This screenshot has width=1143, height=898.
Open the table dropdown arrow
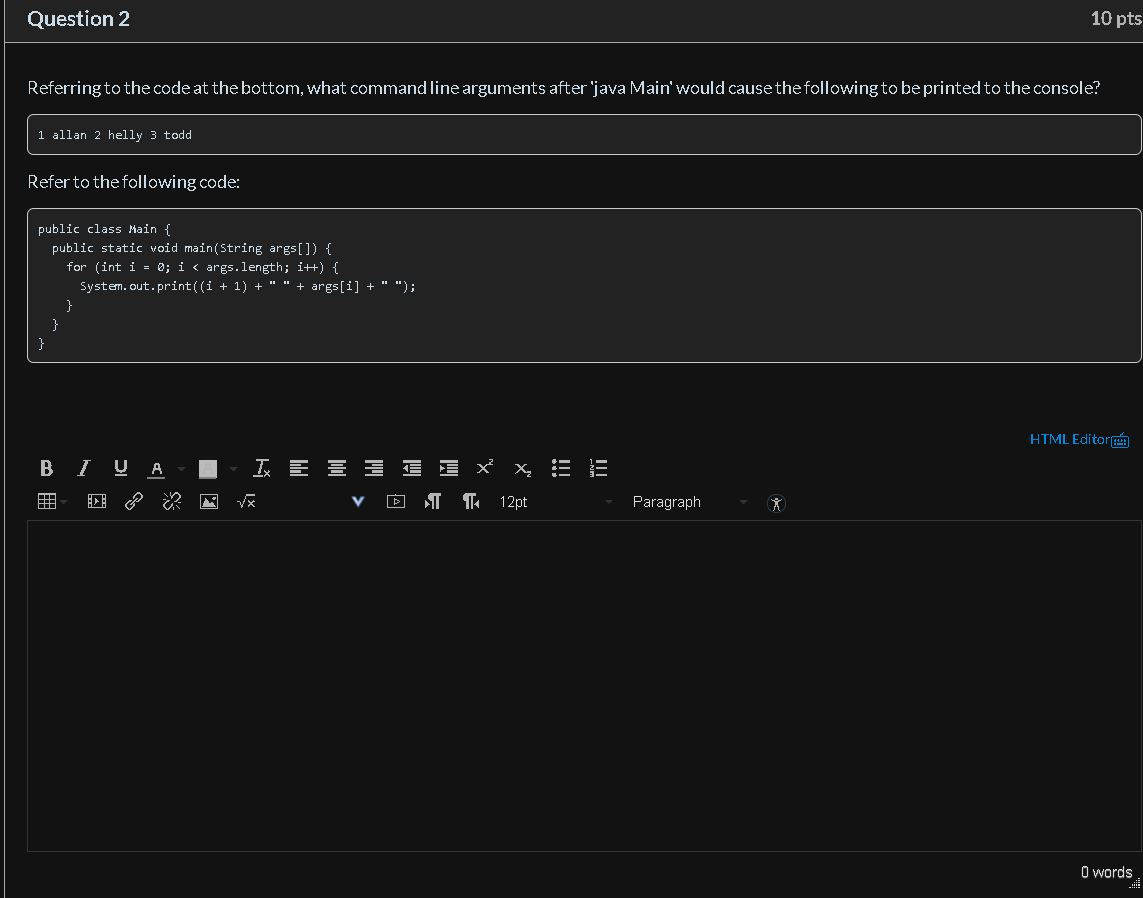[63, 501]
